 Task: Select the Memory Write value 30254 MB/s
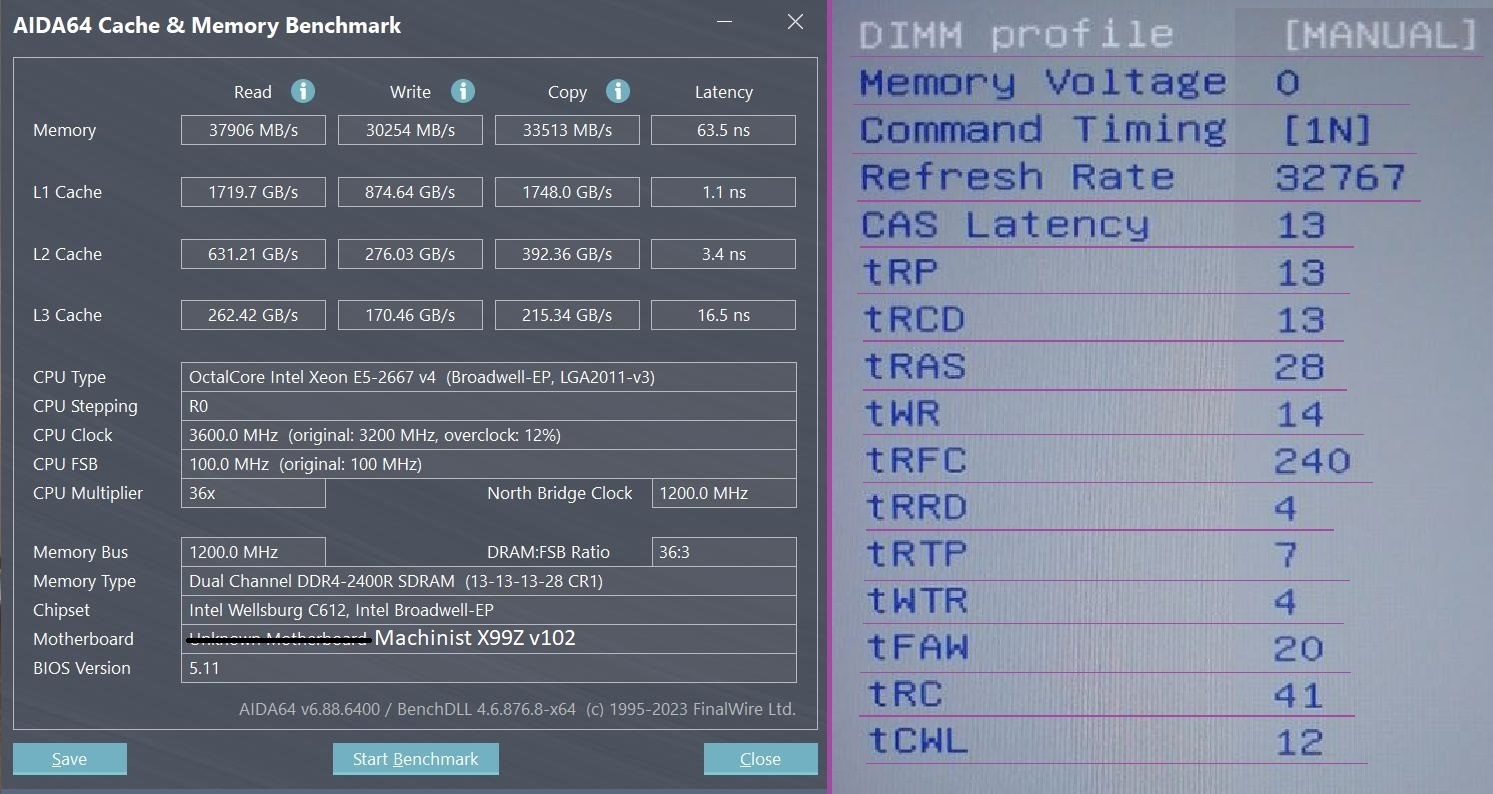click(410, 130)
